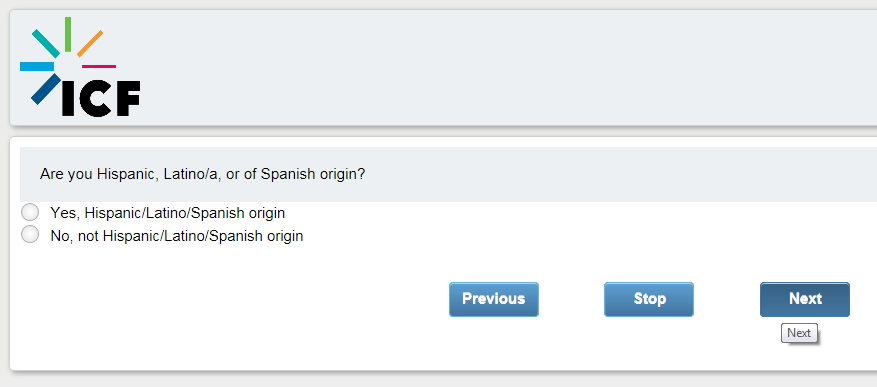The height and width of the screenshot is (387, 877).
Task: Choose the 'Yes, Hispanic/Latino/Spanish origin' label text
Action: point(168,213)
